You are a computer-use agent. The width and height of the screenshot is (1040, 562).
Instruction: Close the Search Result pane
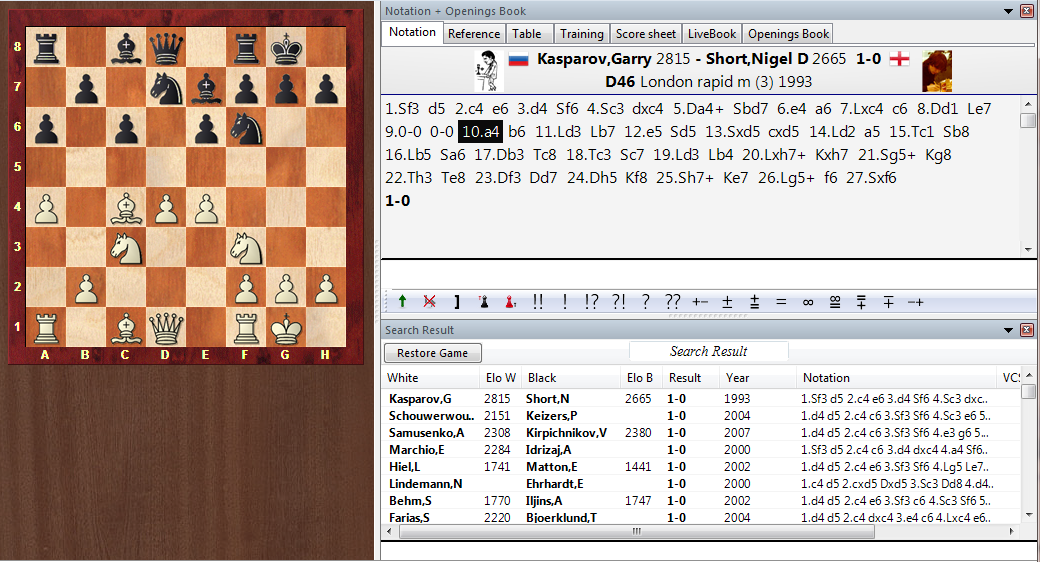[x=1027, y=330]
